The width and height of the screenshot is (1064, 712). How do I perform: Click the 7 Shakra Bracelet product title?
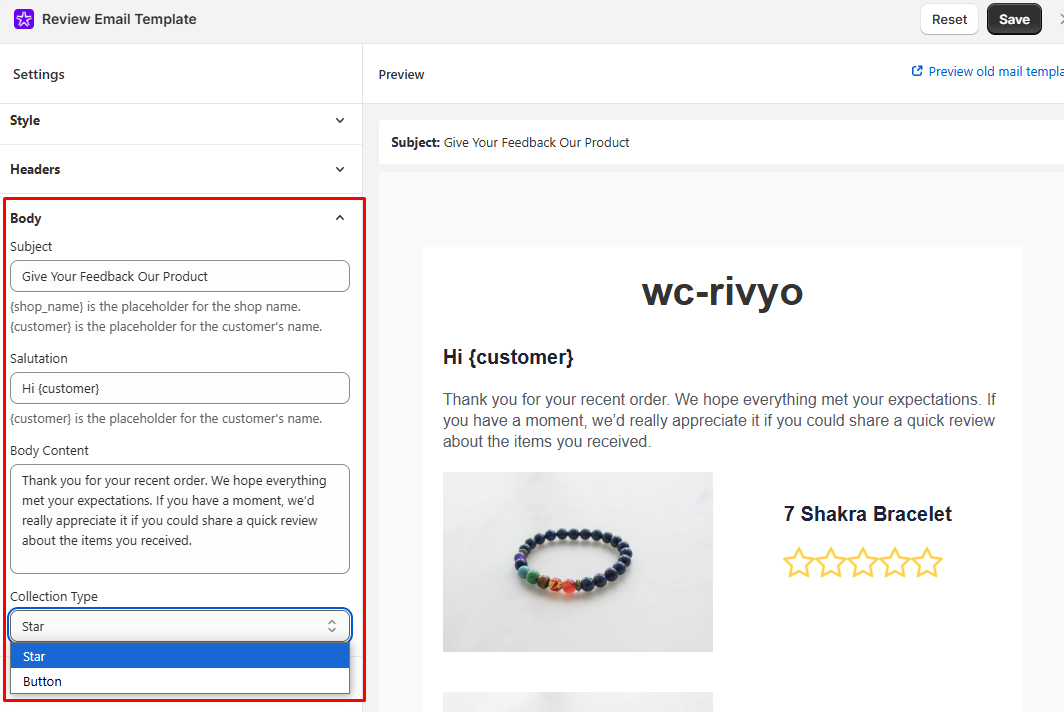click(x=867, y=514)
